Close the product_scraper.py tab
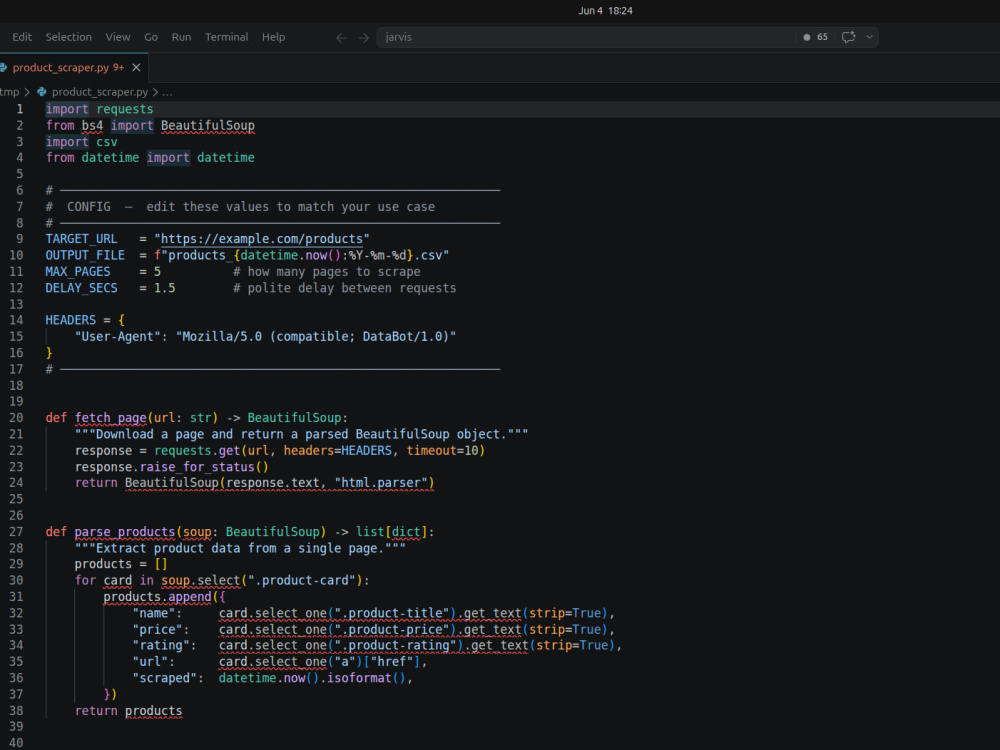Screen dimensions: 1000x750 (x=136, y=68)
